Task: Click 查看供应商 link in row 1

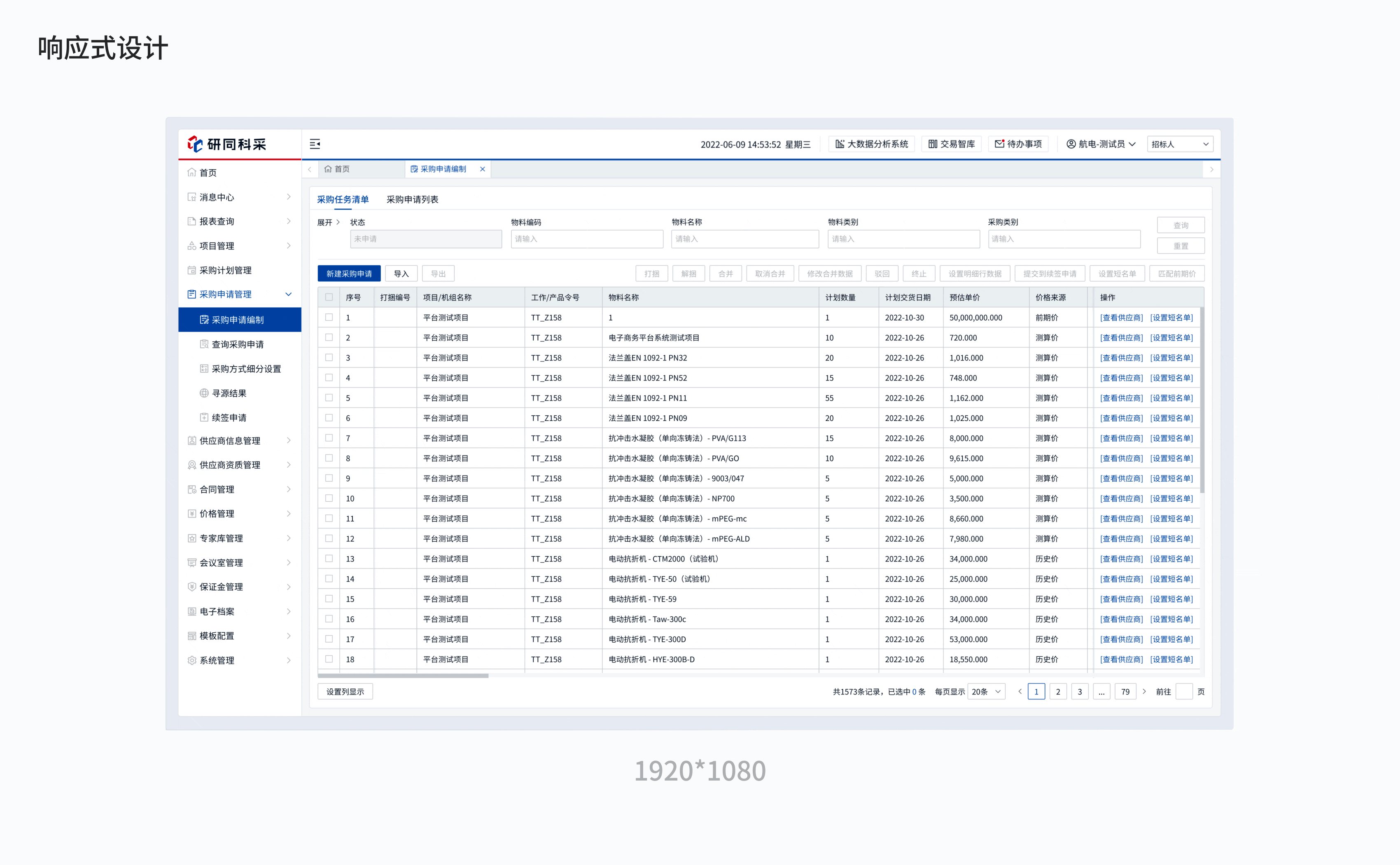Action: [1121, 318]
